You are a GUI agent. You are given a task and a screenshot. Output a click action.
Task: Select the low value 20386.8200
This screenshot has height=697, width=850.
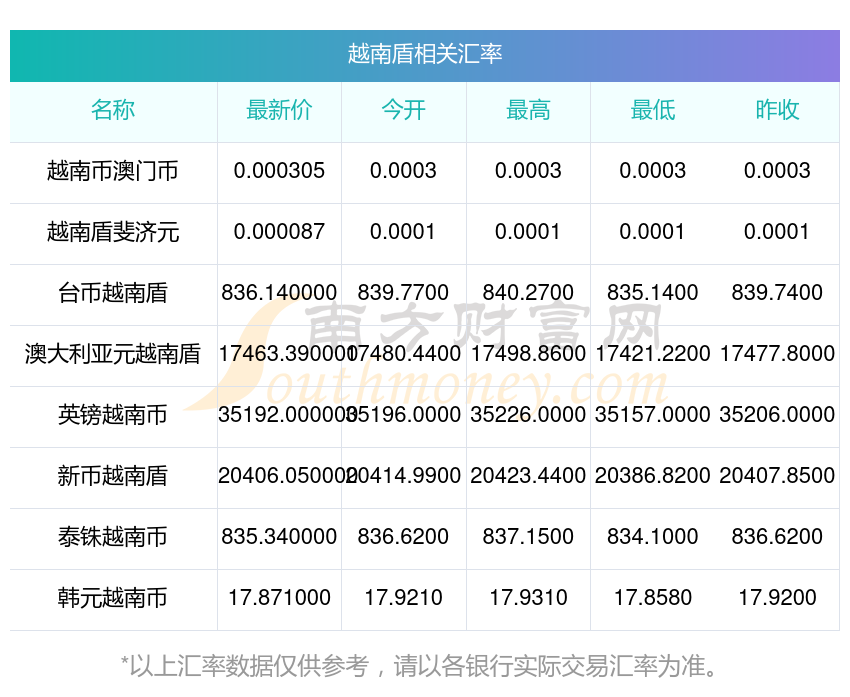coord(653,476)
